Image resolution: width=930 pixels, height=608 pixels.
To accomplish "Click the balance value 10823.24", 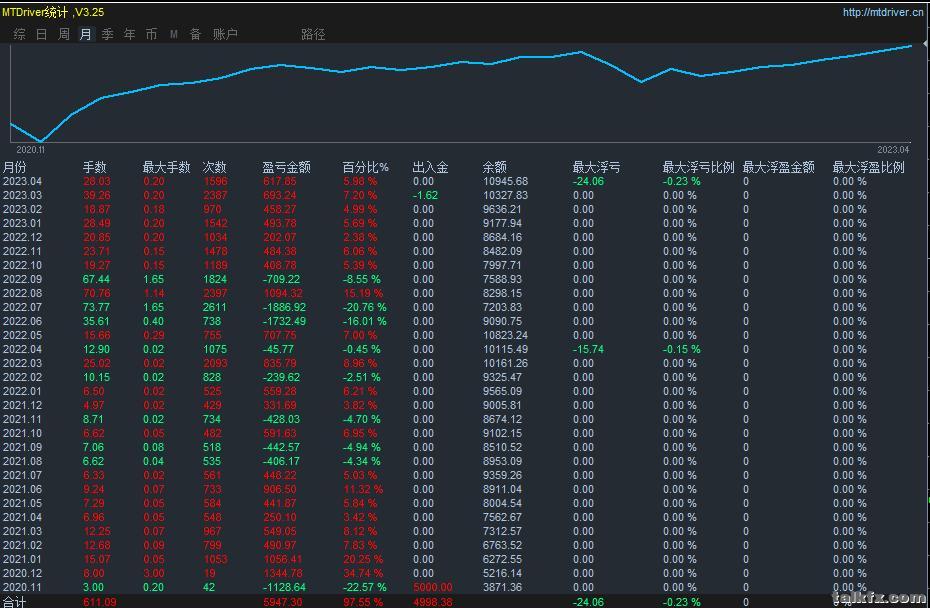I will [505, 335].
